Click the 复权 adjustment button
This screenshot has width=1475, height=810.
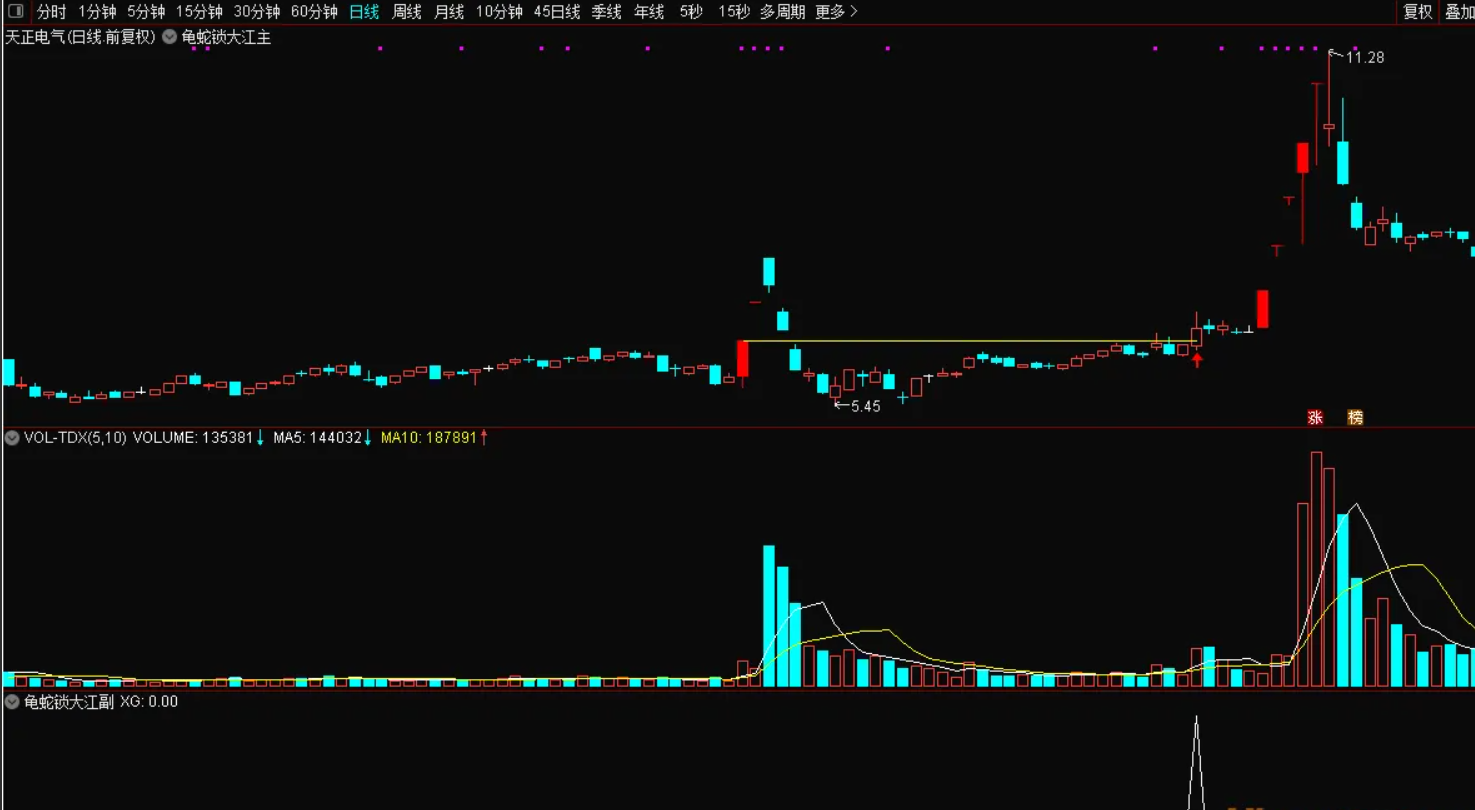[1418, 12]
